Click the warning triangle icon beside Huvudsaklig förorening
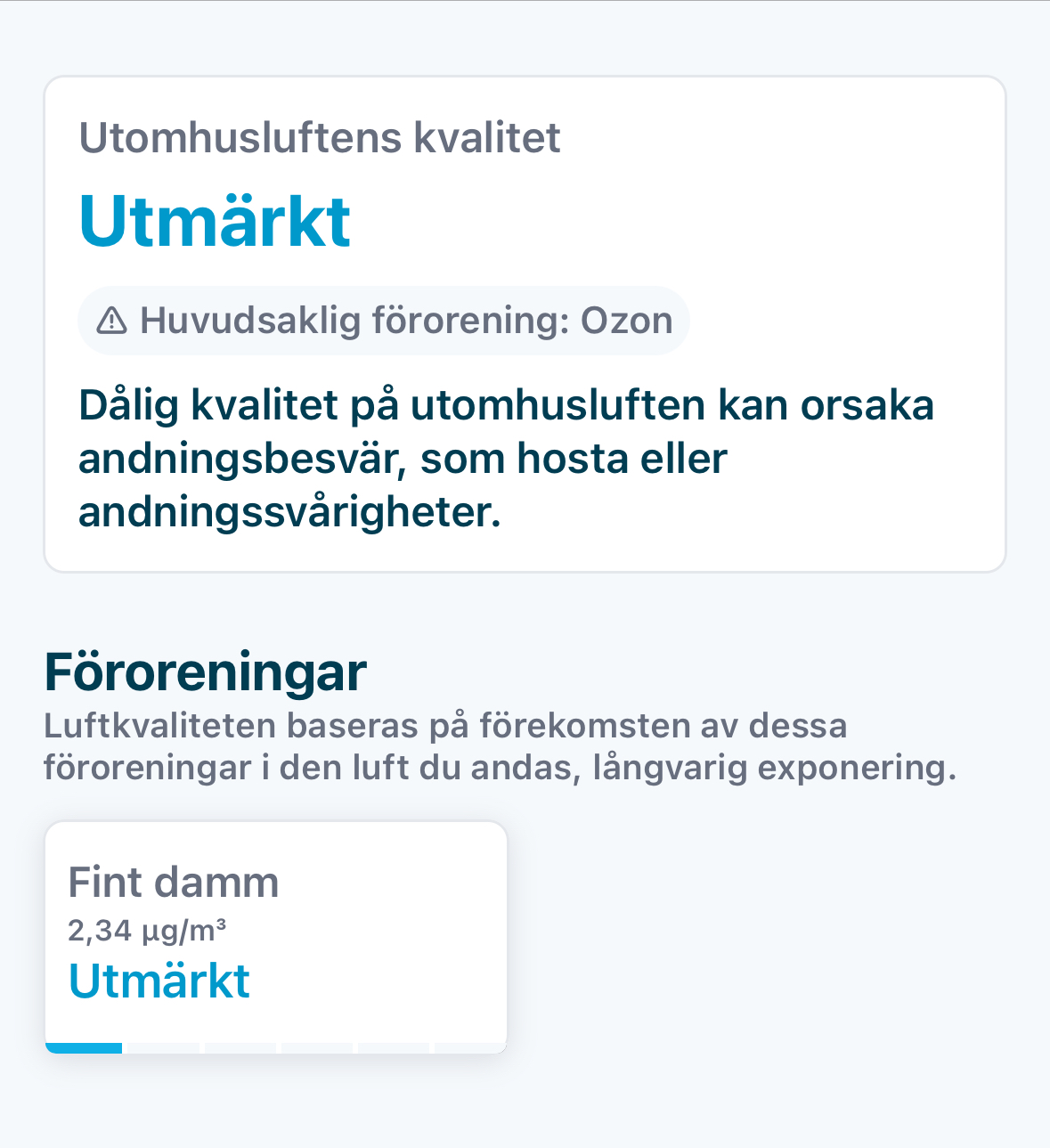 click(x=111, y=321)
